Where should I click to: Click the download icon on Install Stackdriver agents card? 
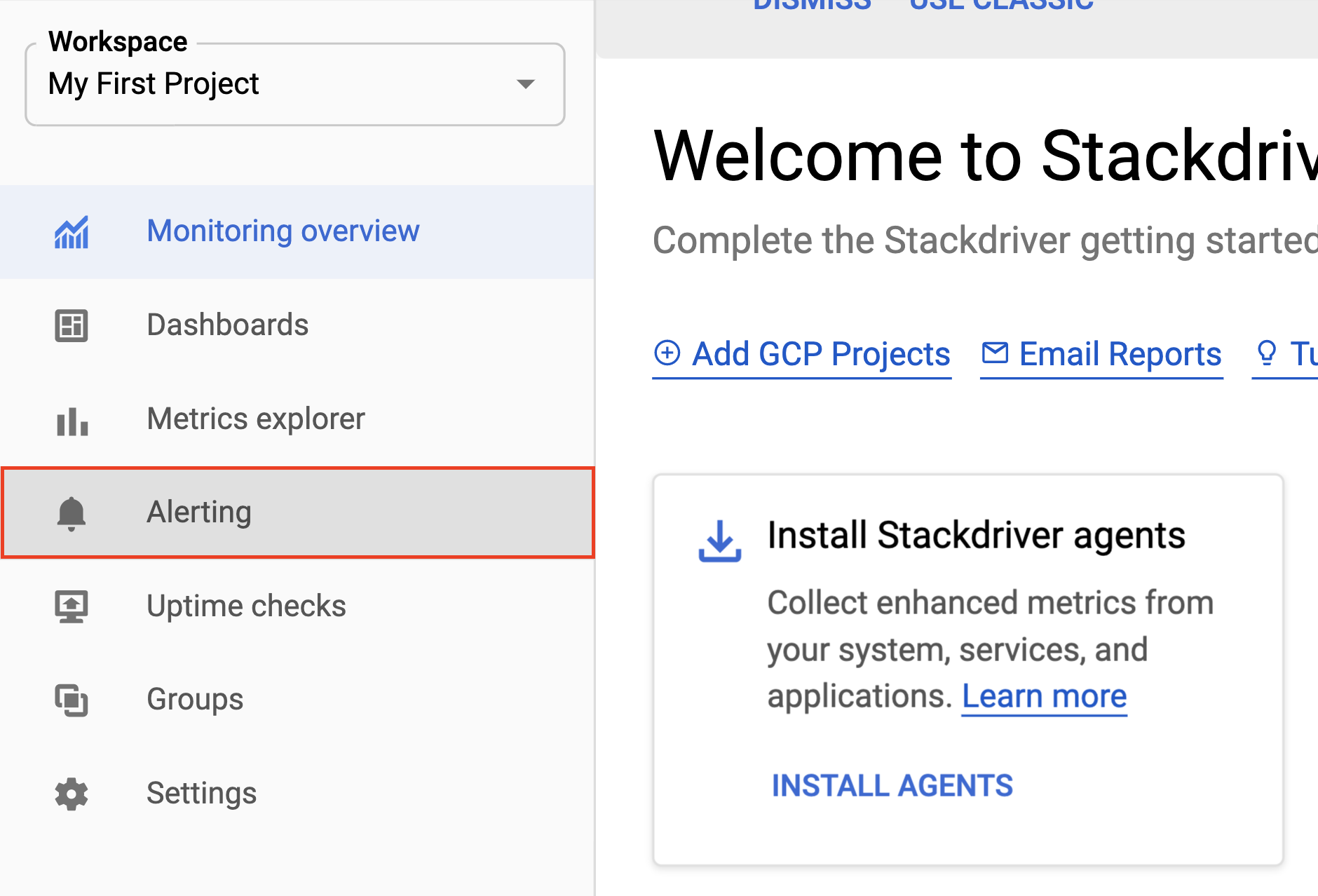tap(720, 541)
